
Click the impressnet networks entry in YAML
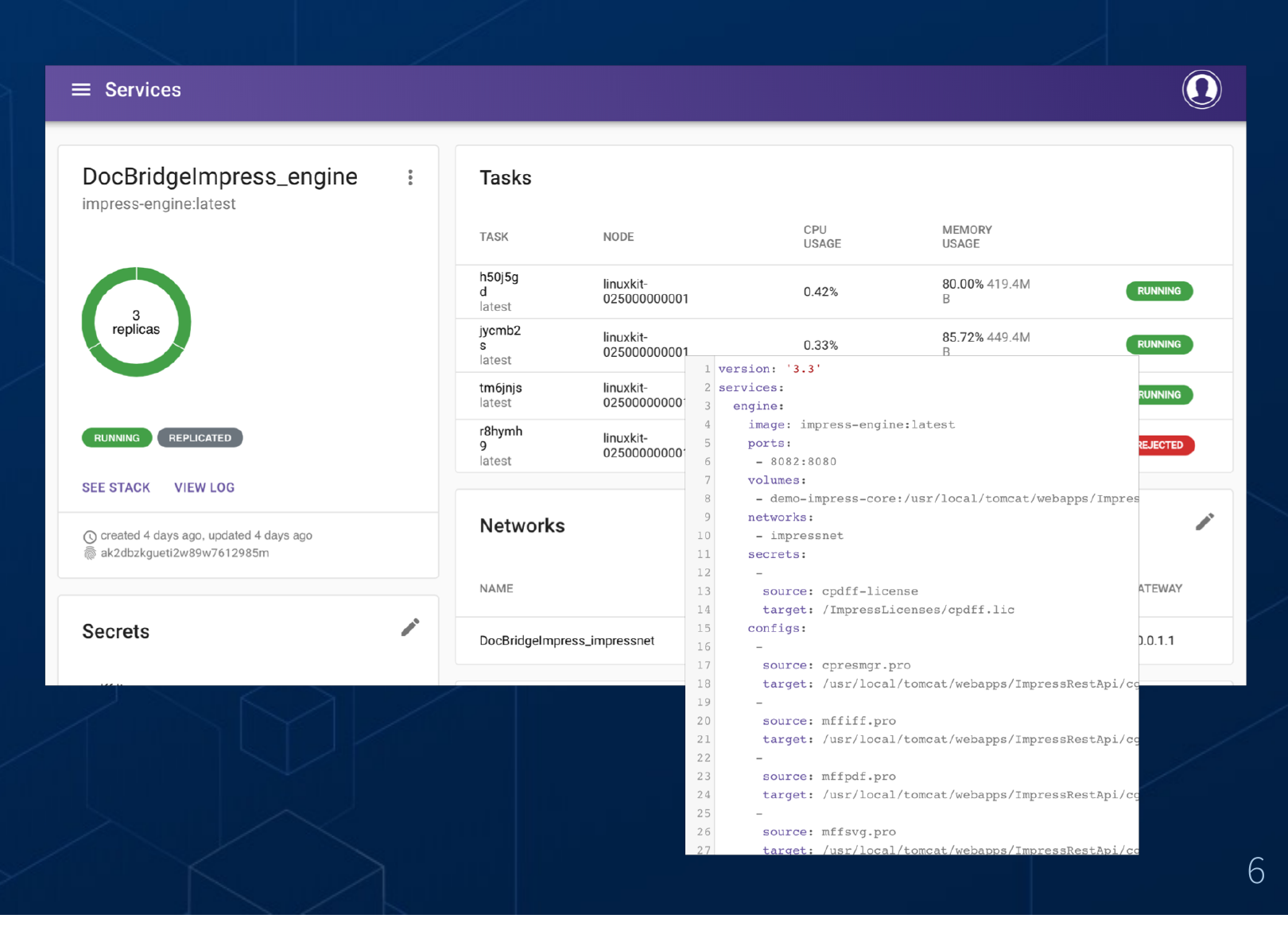(x=799, y=536)
